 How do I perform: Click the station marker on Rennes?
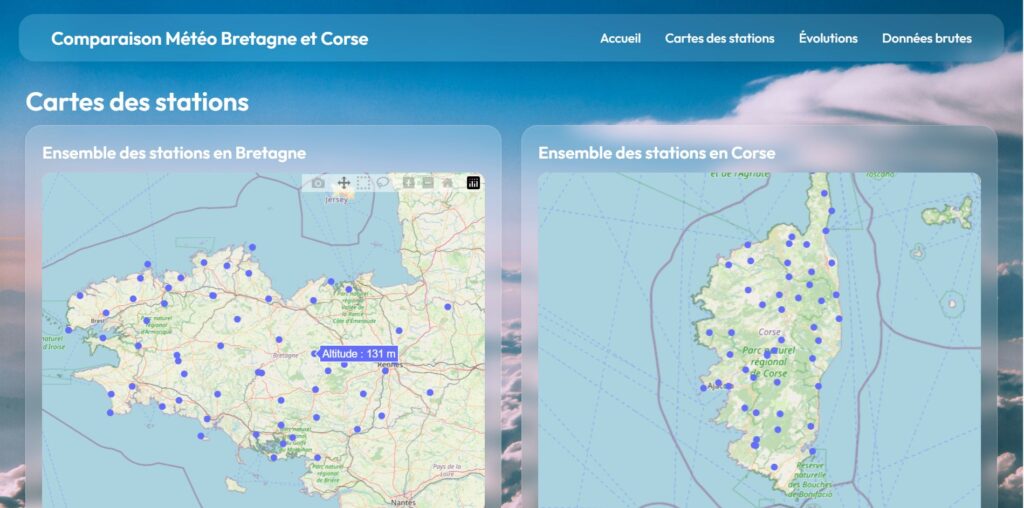(385, 370)
